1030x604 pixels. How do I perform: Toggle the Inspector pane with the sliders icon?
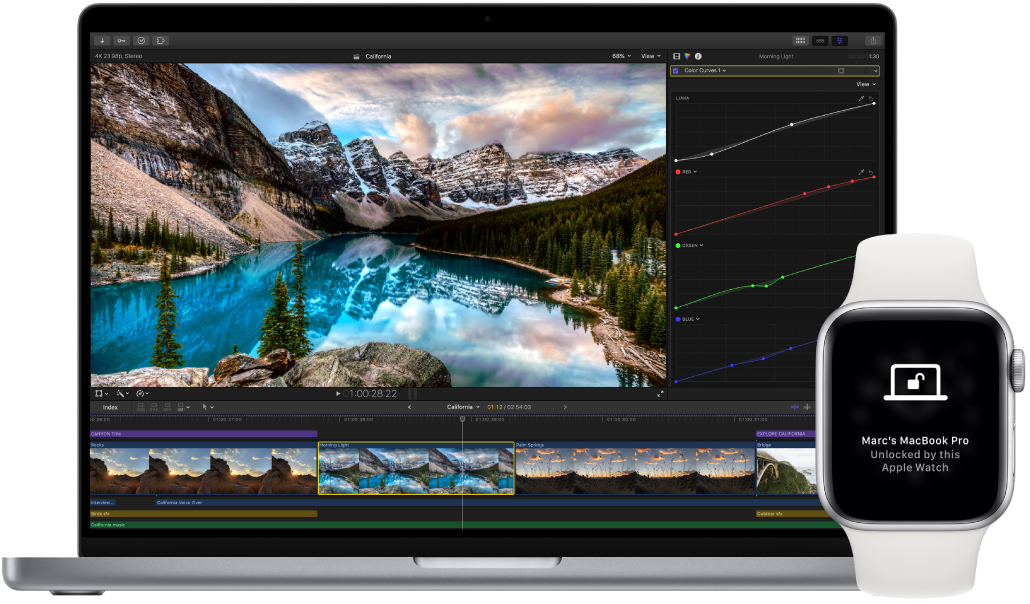tap(839, 40)
